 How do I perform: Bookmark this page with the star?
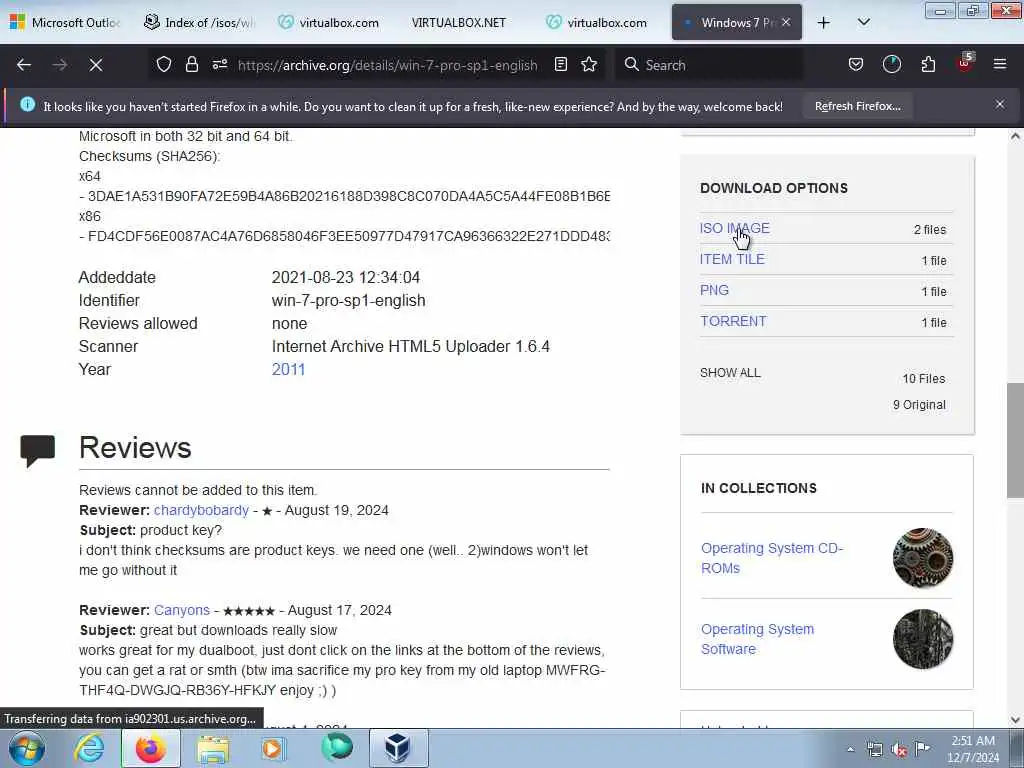point(589,65)
